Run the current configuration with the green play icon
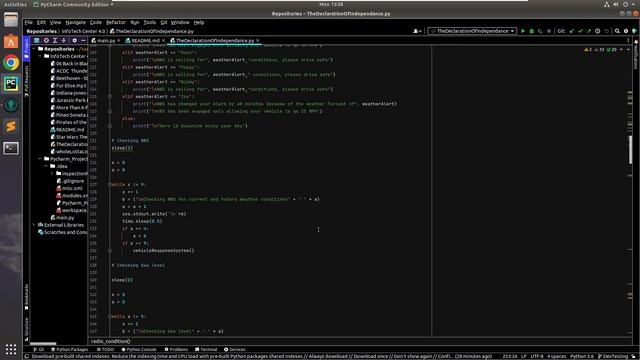The height and width of the screenshot is (360, 640). point(523,31)
